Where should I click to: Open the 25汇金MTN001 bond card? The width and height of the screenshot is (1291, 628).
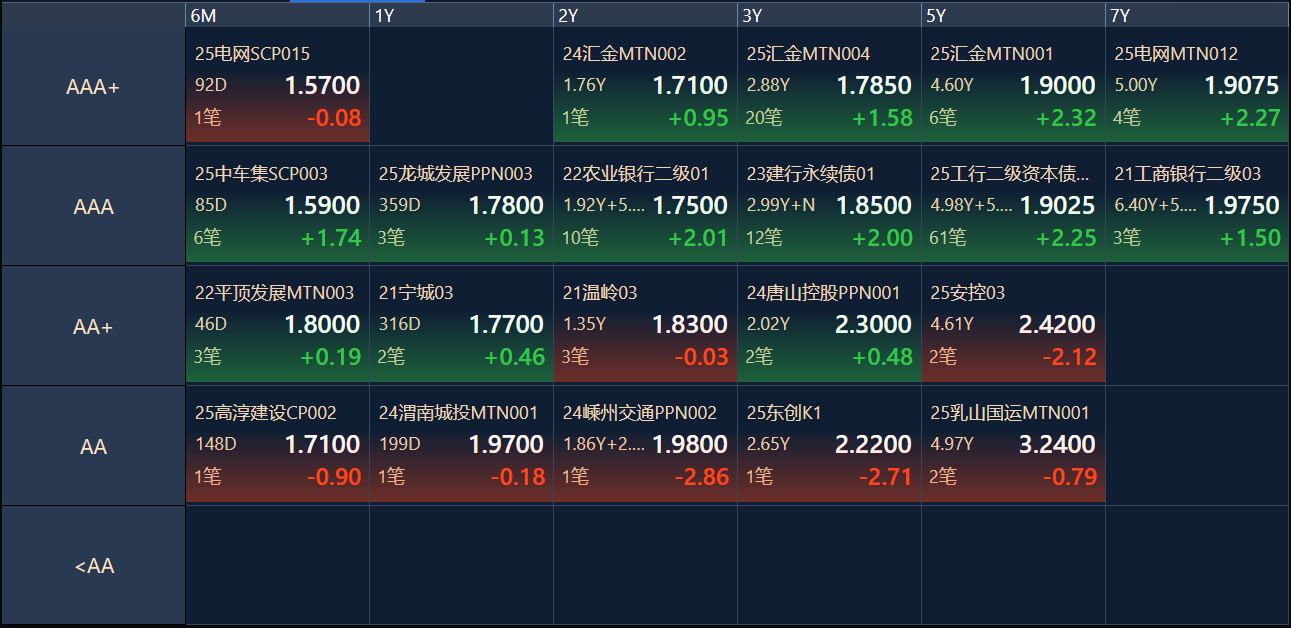1013,85
